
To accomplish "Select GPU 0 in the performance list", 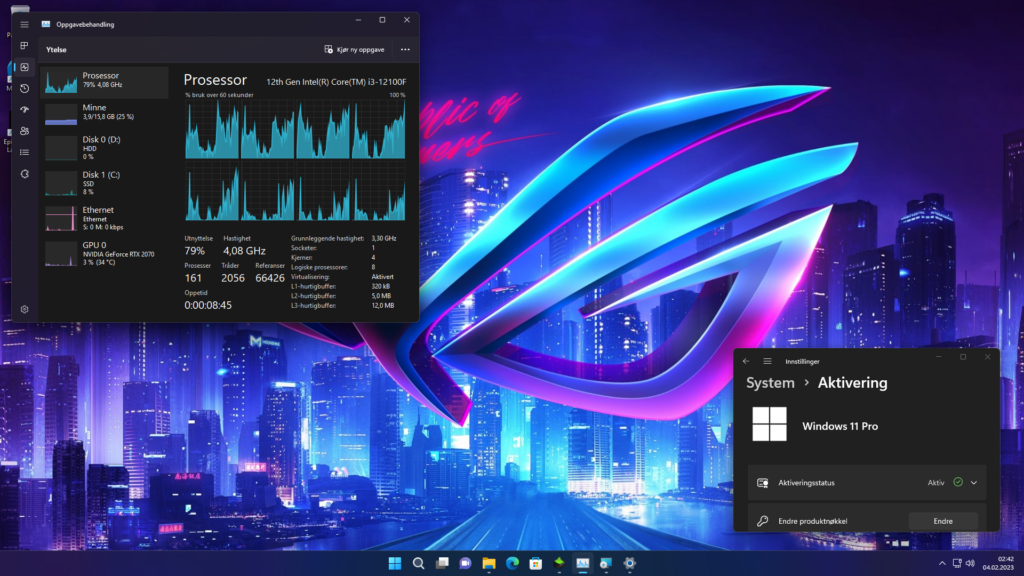I will coord(104,253).
